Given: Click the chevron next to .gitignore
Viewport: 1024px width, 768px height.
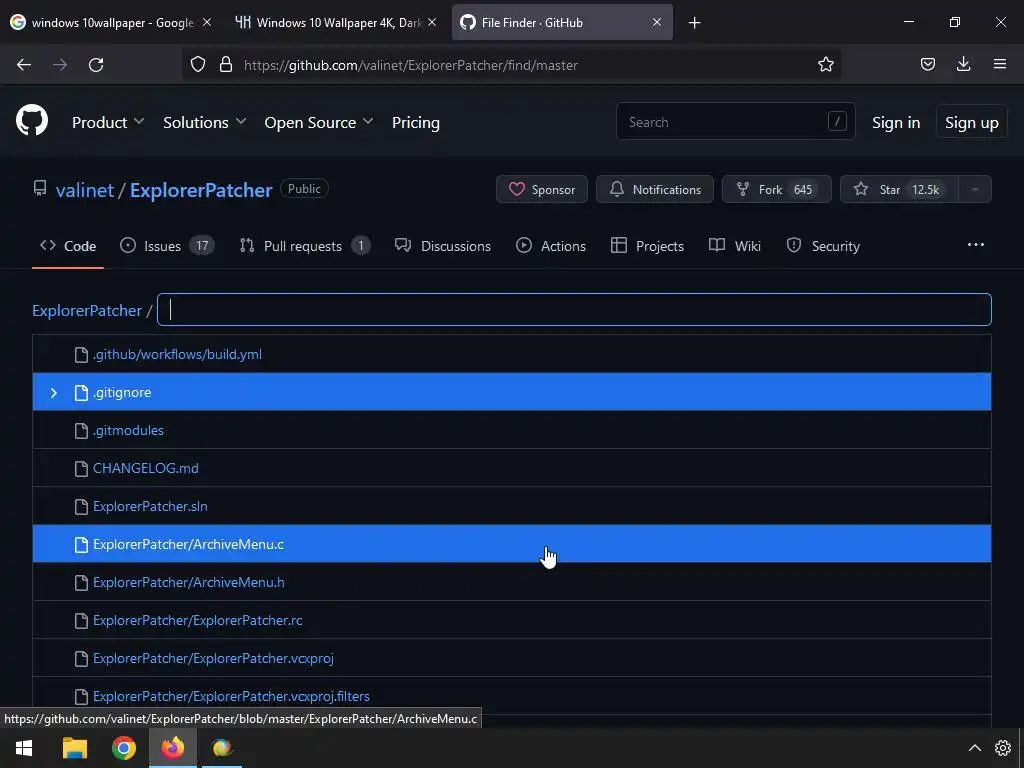Looking at the screenshot, I should click(54, 392).
